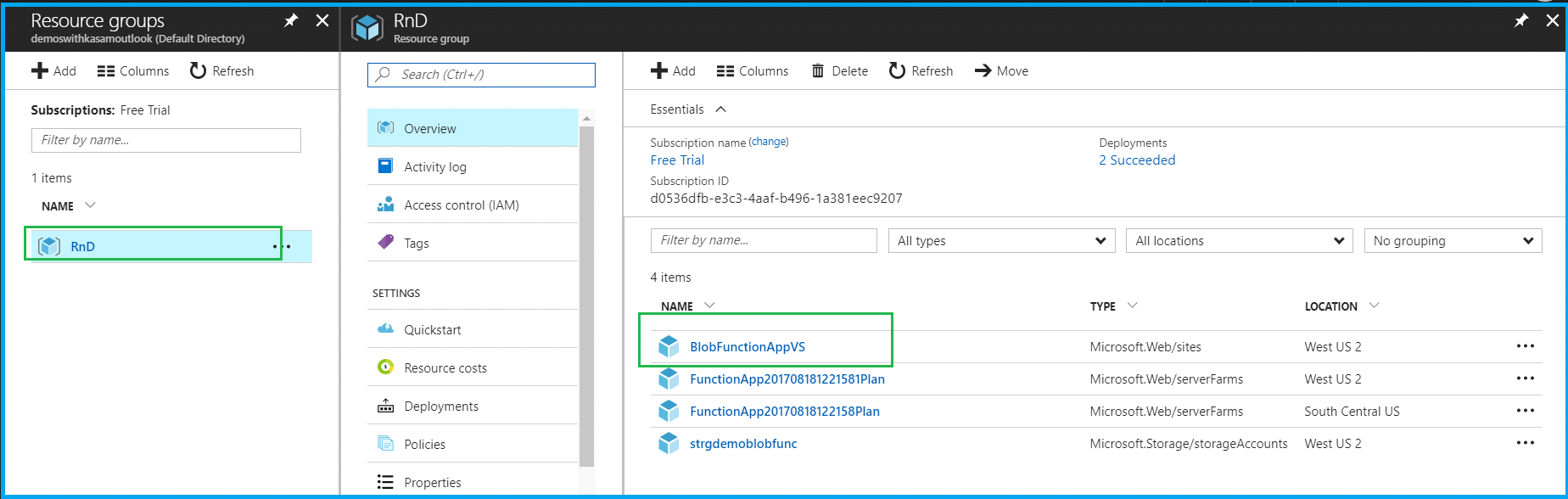Open the RnD row ellipsis menu
The width and height of the screenshot is (1568, 499).
click(x=282, y=247)
